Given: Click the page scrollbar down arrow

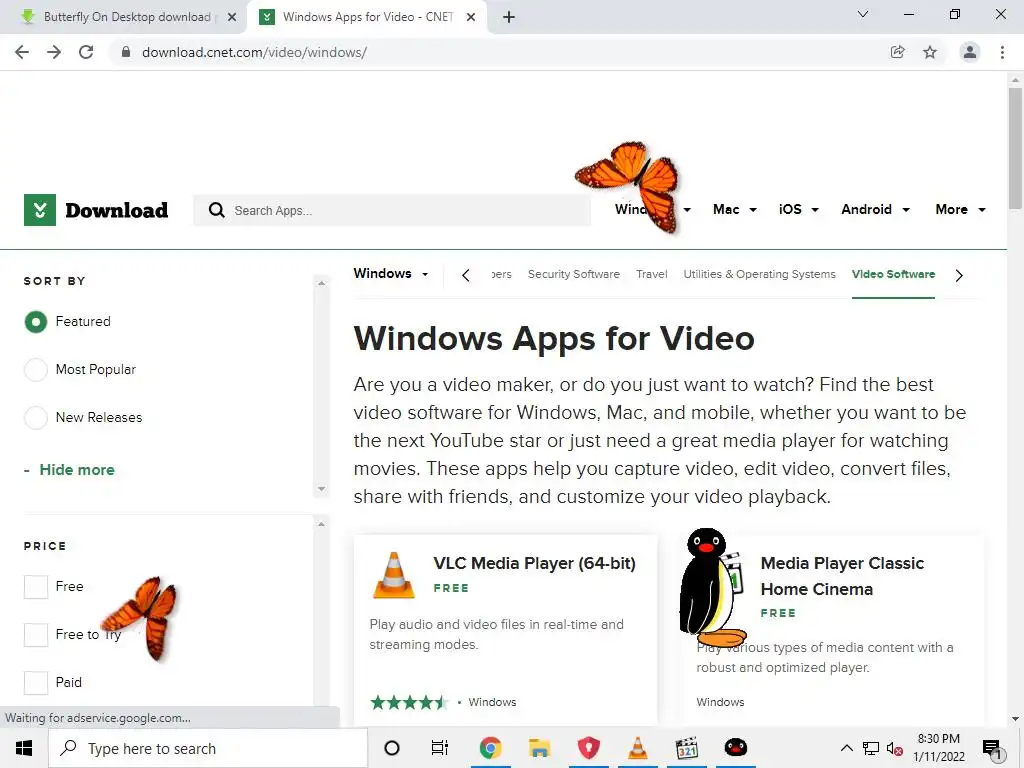Looking at the screenshot, I should click(x=1015, y=719).
